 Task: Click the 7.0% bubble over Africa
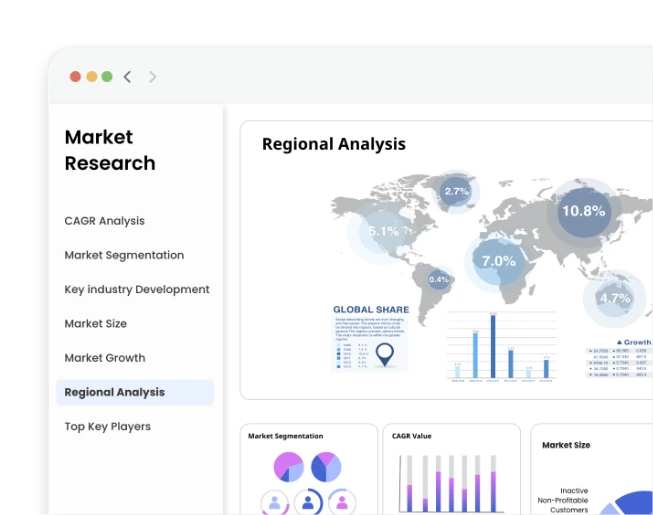[498, 261]
